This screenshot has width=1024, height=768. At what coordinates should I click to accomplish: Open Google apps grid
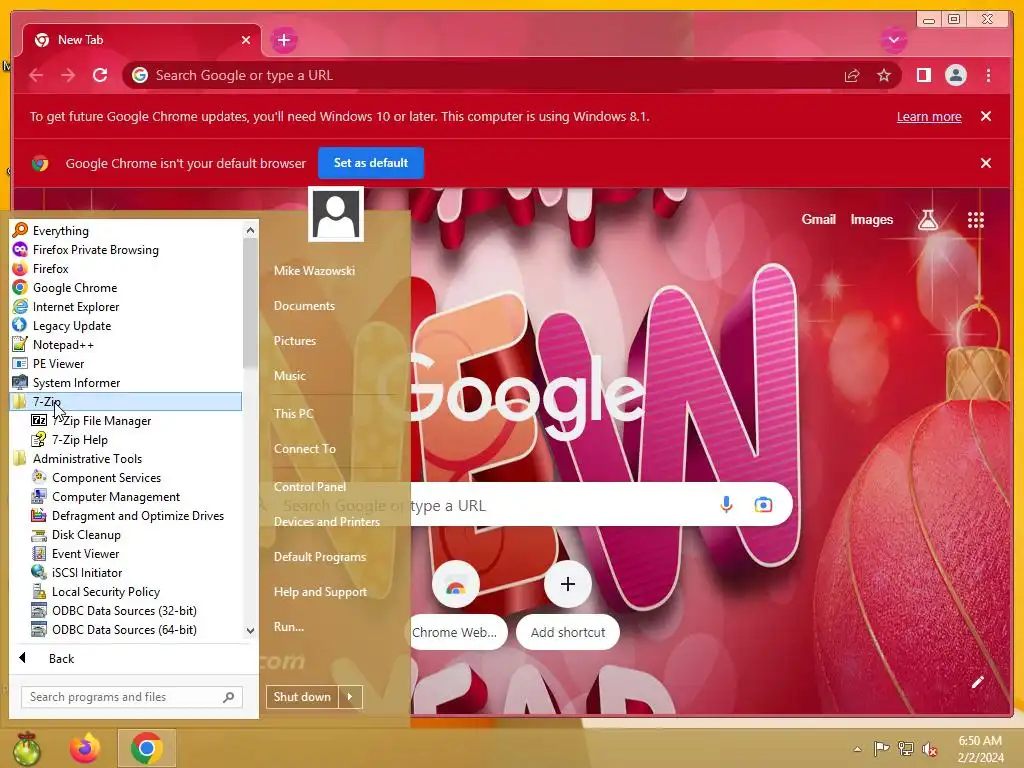pyautogui.click(x=975, y=220)
